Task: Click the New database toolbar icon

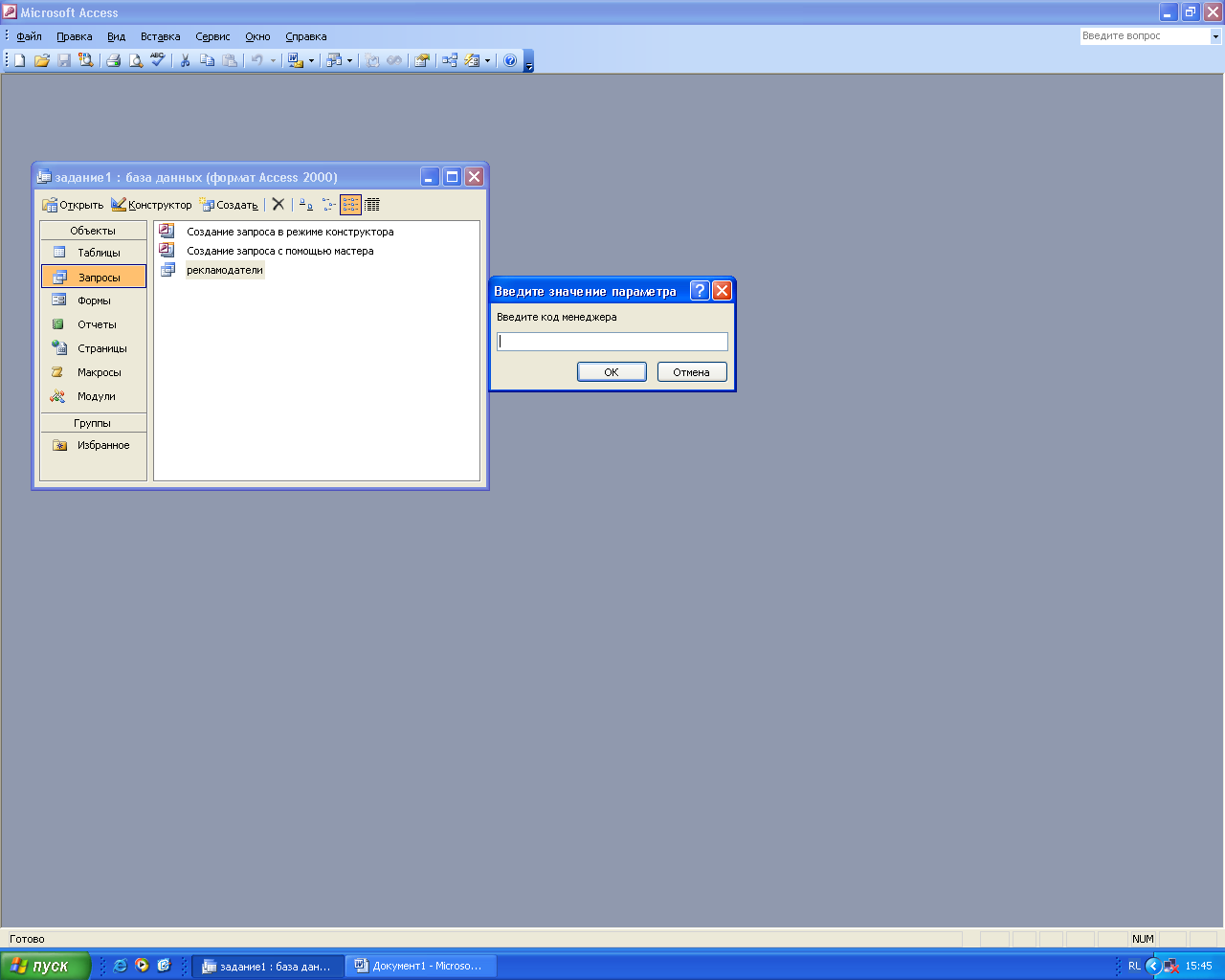Action: (x=19, y=60)
